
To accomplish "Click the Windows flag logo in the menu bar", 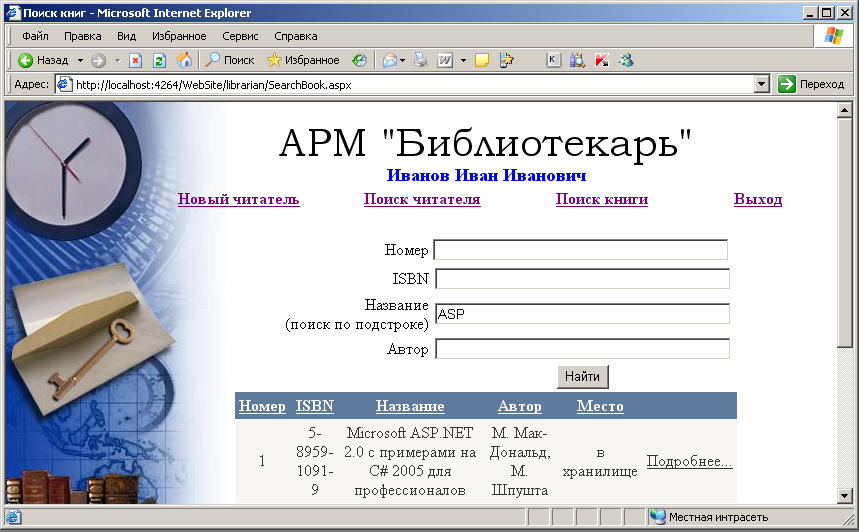I will (x=834, y=36).
